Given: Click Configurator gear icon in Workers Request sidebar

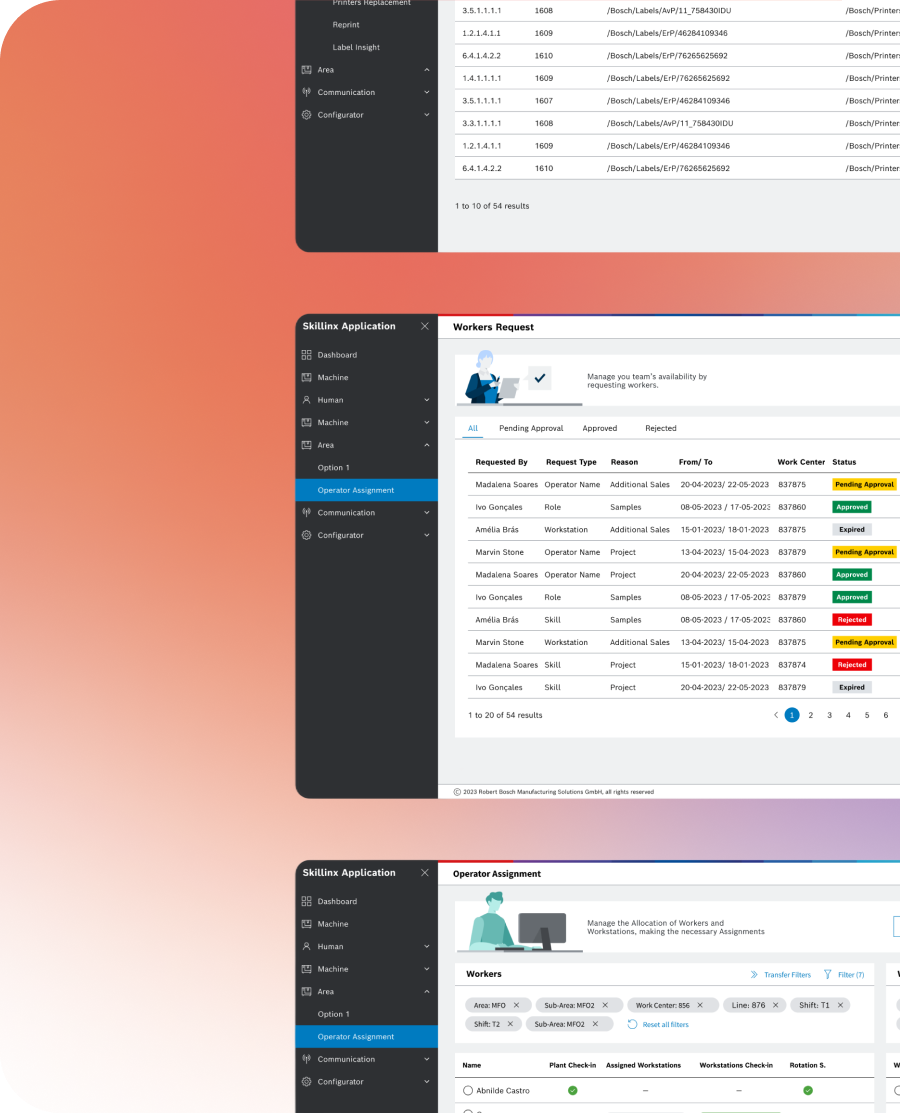Looking at the screenshot, I should [x=307, y=535].
